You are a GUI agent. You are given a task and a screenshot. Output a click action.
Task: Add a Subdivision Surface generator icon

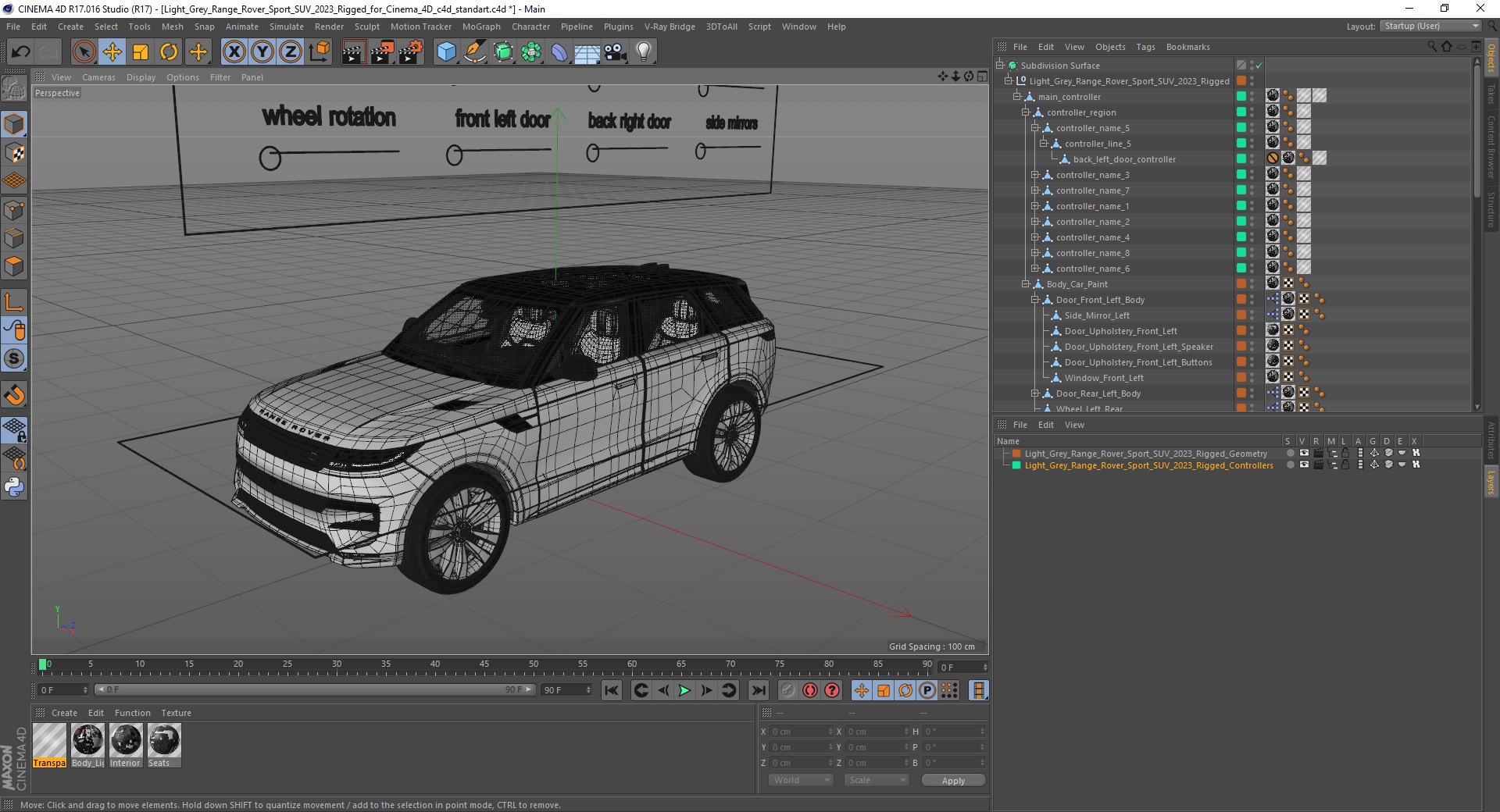503,52
